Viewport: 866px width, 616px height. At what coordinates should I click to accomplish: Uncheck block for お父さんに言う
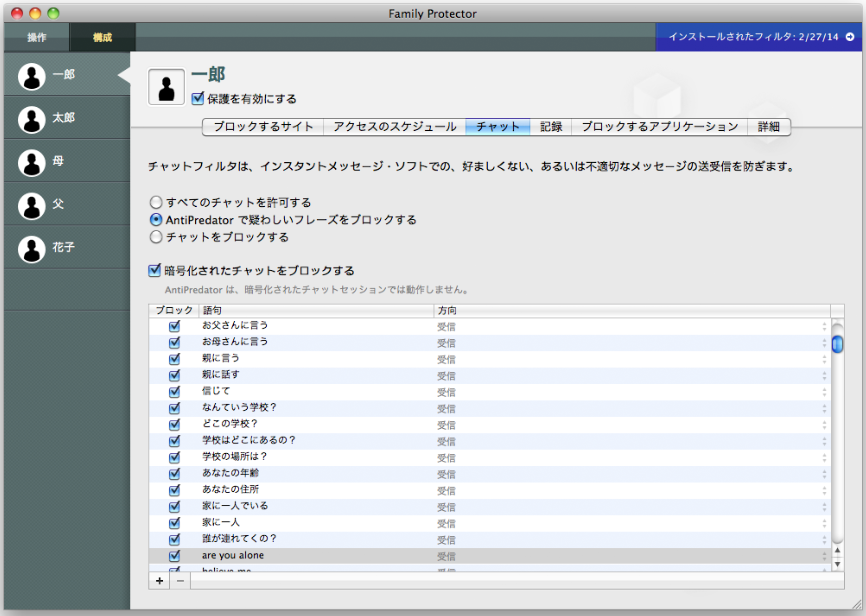(175, 326)
